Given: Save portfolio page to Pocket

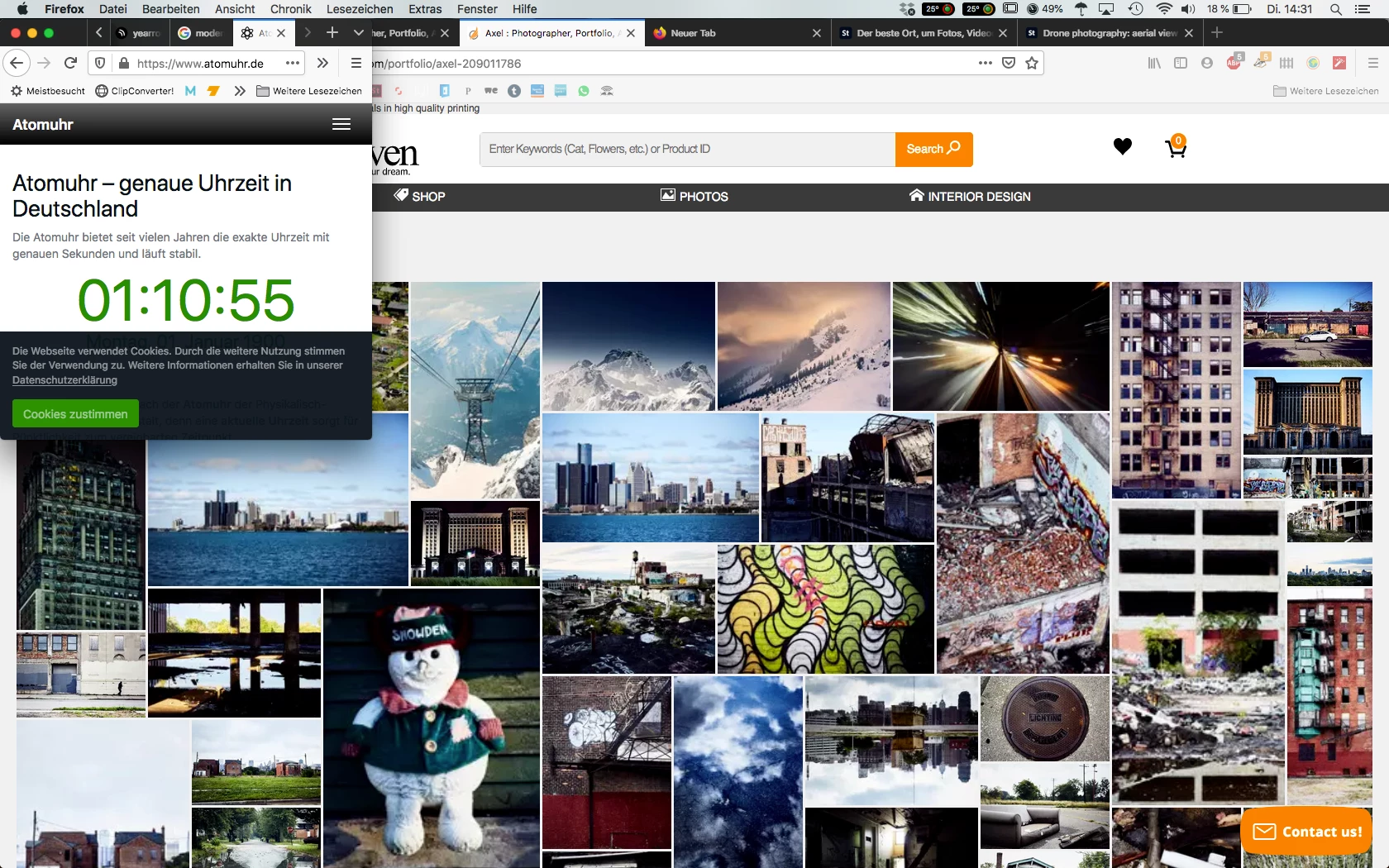Looking at the screenshot, I should [x=1009, y=63].
